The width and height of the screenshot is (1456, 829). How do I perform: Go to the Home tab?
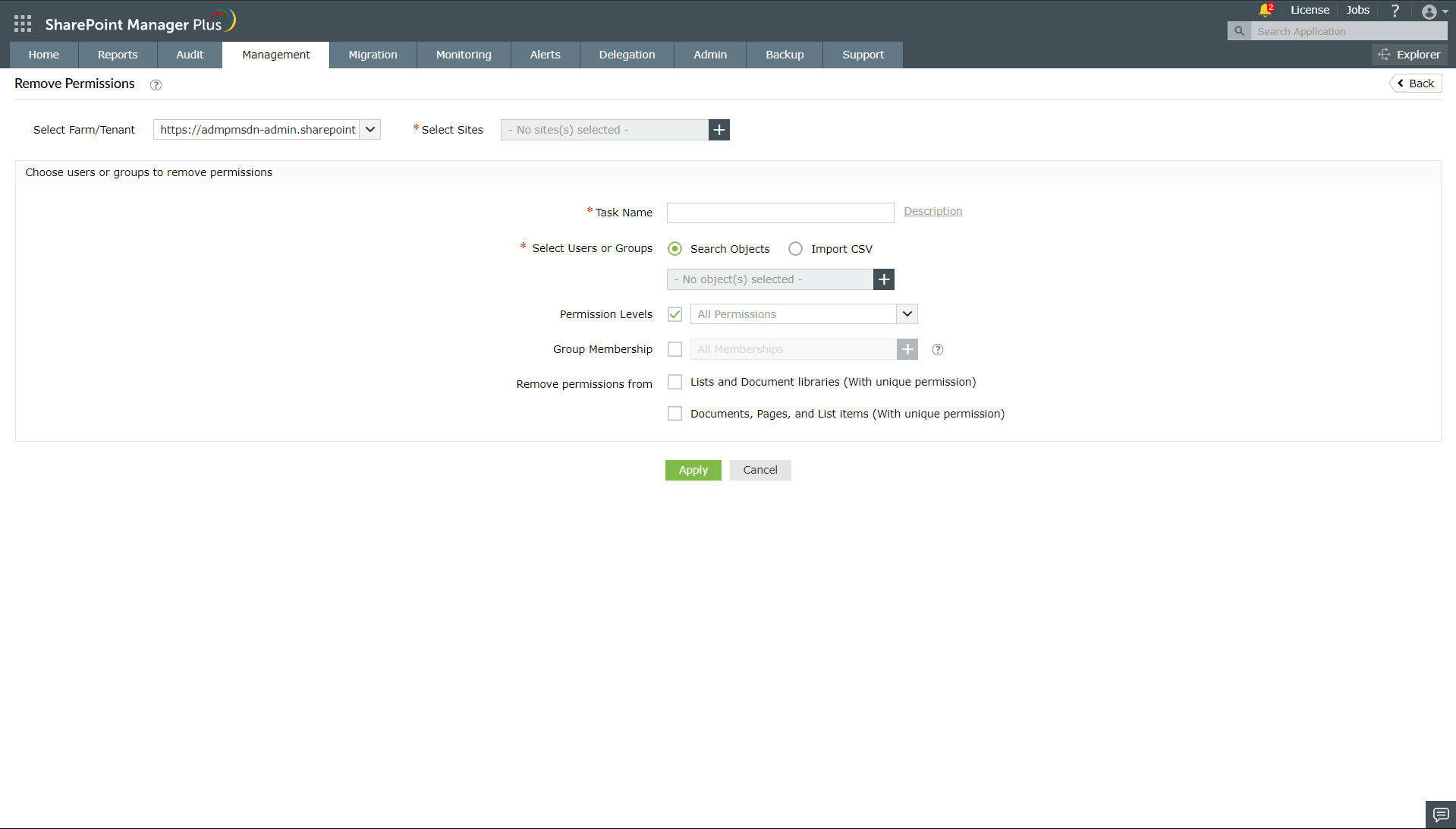click(44, 55)
